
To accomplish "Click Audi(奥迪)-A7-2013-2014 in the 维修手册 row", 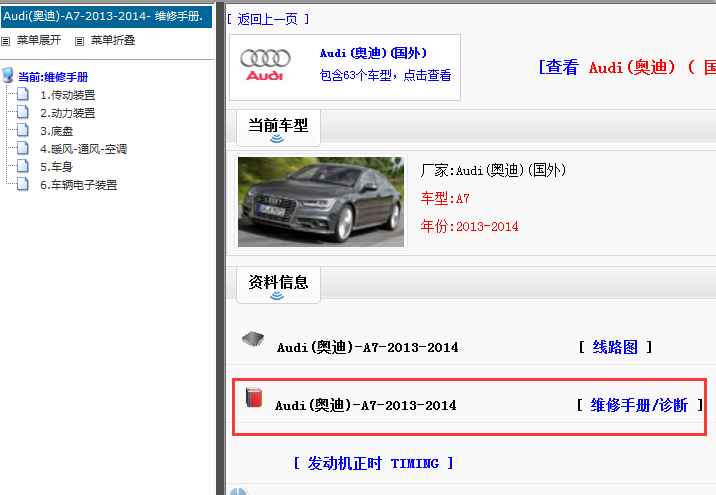I will [366, 405].
